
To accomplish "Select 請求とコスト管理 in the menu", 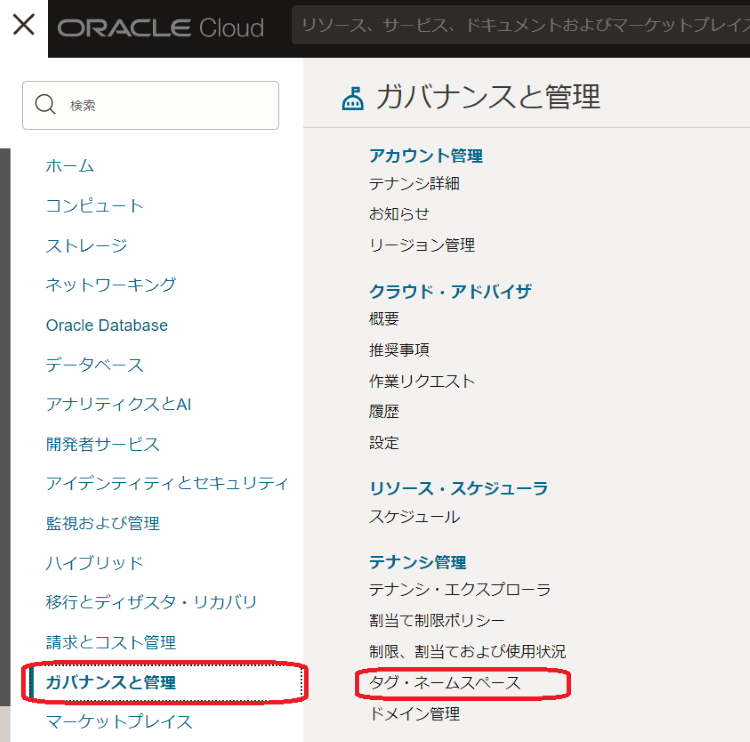I will point(111,642).
